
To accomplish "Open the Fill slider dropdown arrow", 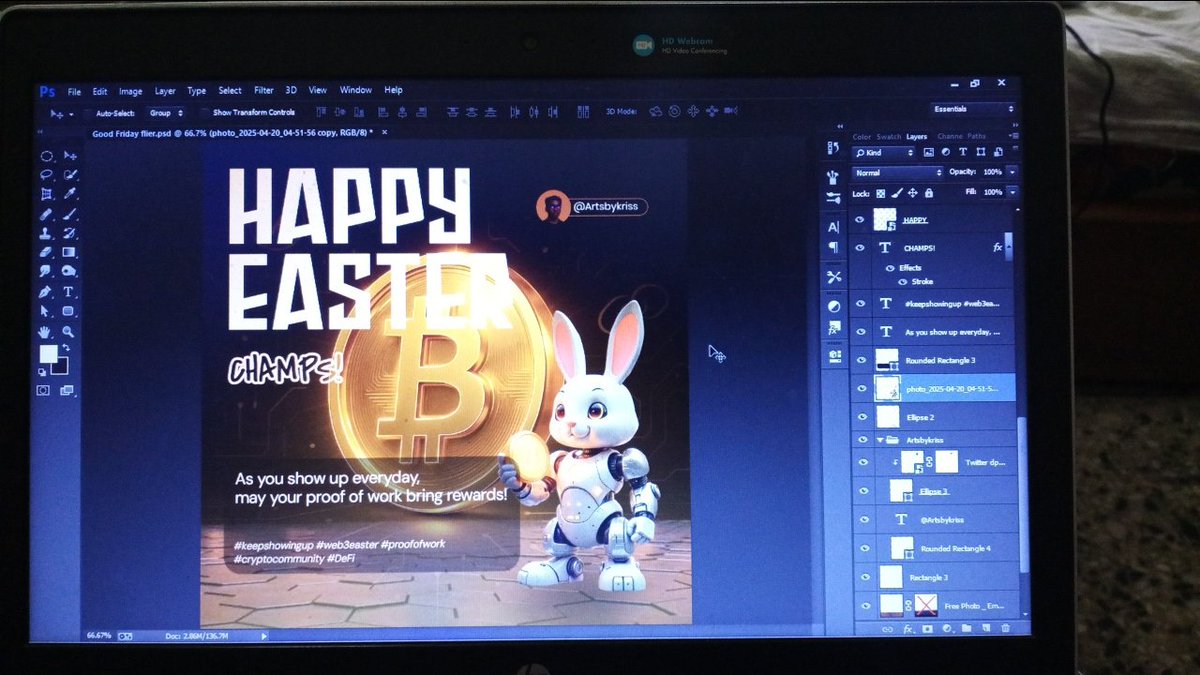I will pyautogui.click(x=1012, y=192).
